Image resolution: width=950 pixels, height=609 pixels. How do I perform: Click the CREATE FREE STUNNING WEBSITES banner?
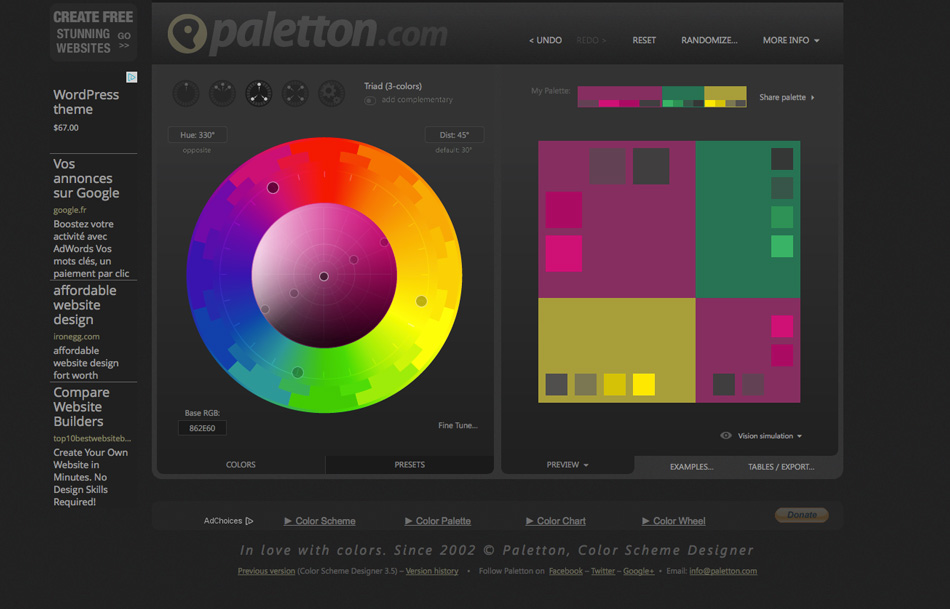pyautogui.click(x=93, y=33)
